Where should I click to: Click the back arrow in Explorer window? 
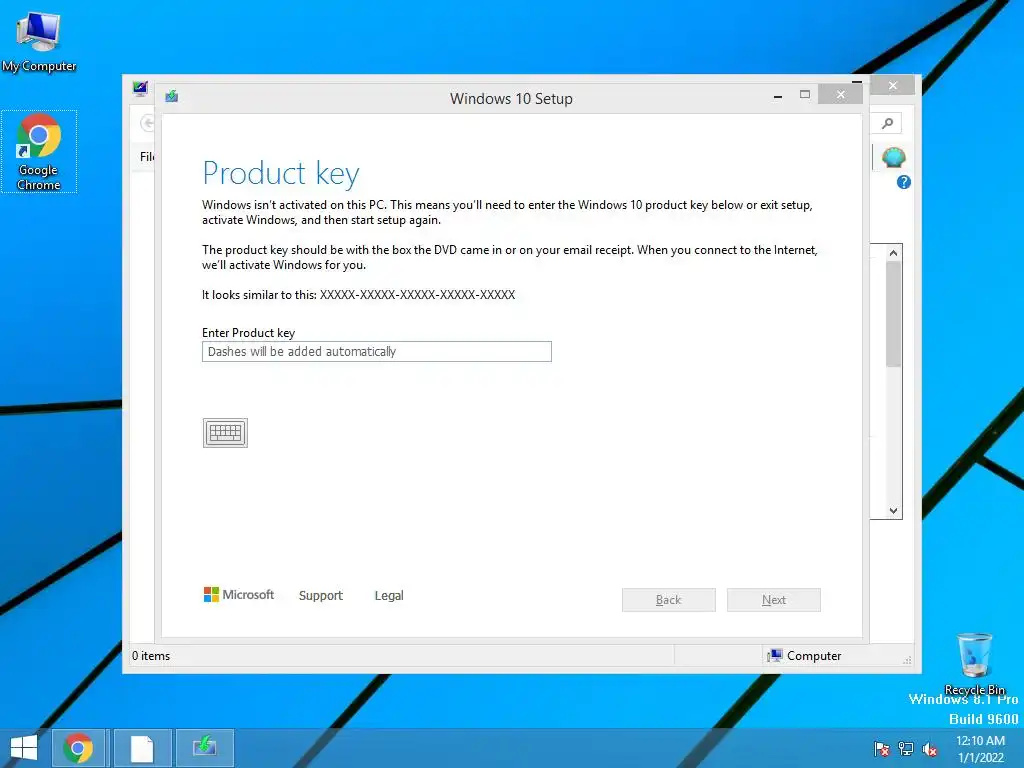[148, 123]
